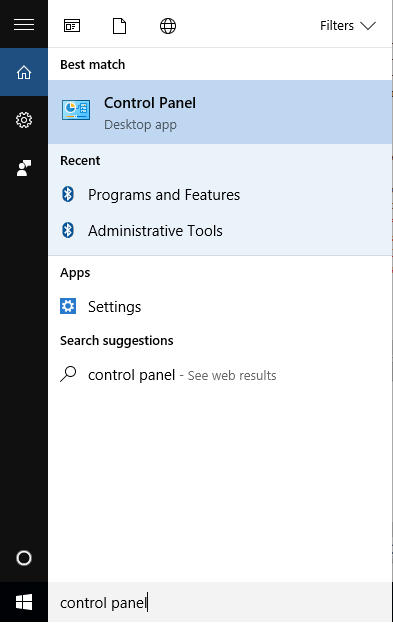Click the Control Panel app icon
Image resolution: width=393 pixels, height=624 pixels.
point(76,110)
